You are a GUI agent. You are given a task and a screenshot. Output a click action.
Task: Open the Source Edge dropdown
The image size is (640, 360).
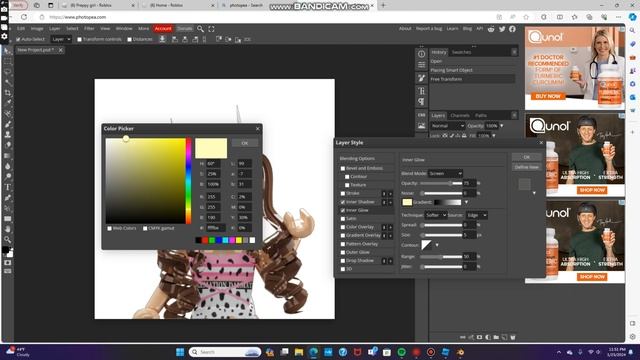(476, 215)
